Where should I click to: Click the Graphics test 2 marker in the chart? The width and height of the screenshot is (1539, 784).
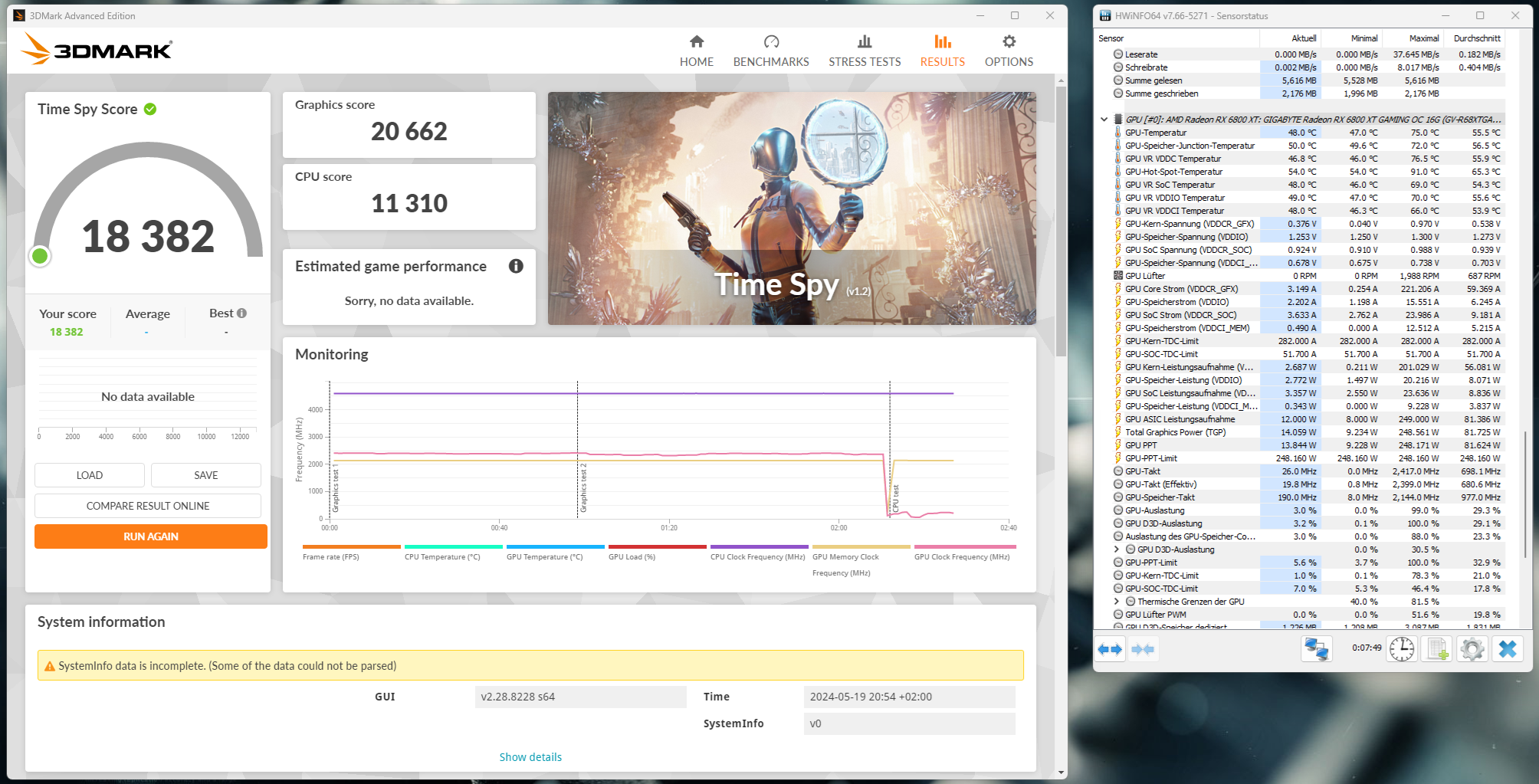tap(584, 488)
